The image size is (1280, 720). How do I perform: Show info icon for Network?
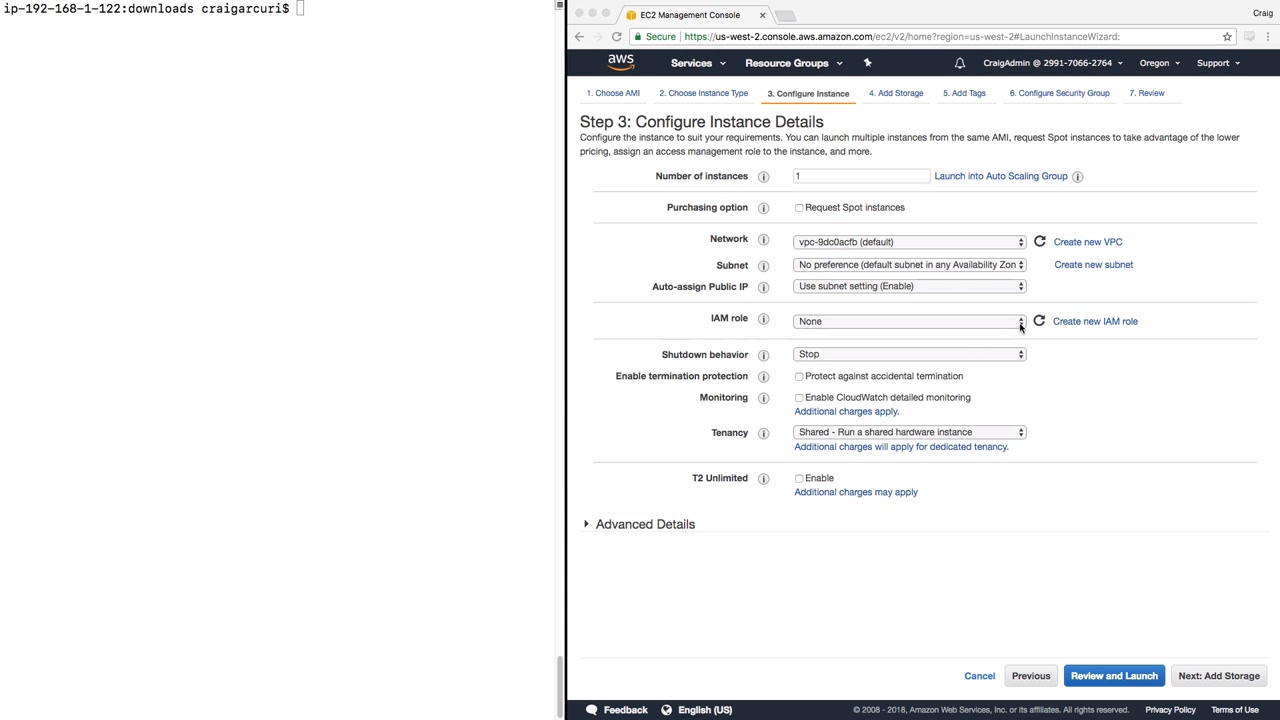(x=763, y=240)
